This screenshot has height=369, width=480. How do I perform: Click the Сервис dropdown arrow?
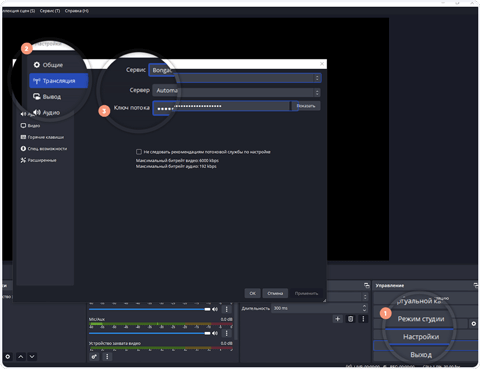pos(317,78)
